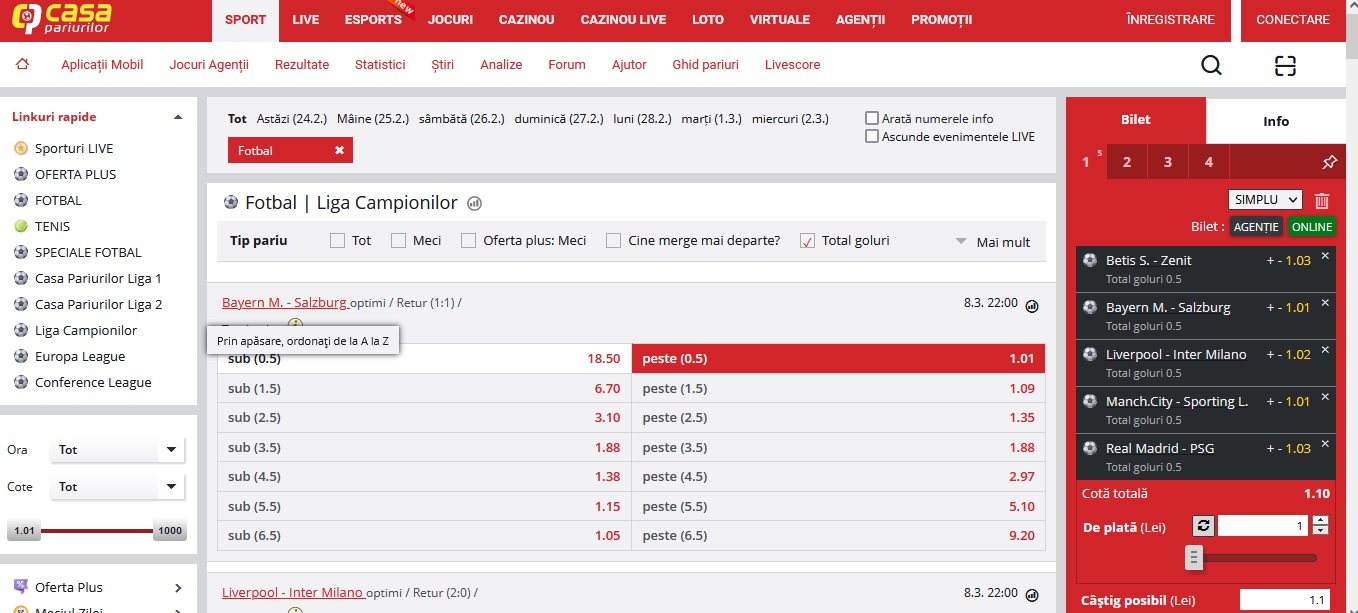The image size is (1358, 613).
Task: Expand Oferta Plus in the lower sidebar
Action: pos(178,587)
